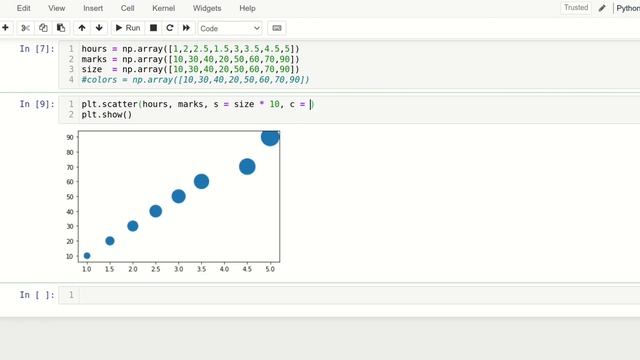This screenshot has width=640, height=360.
Task: Click the commented #colors line
Action: point(195,80)
